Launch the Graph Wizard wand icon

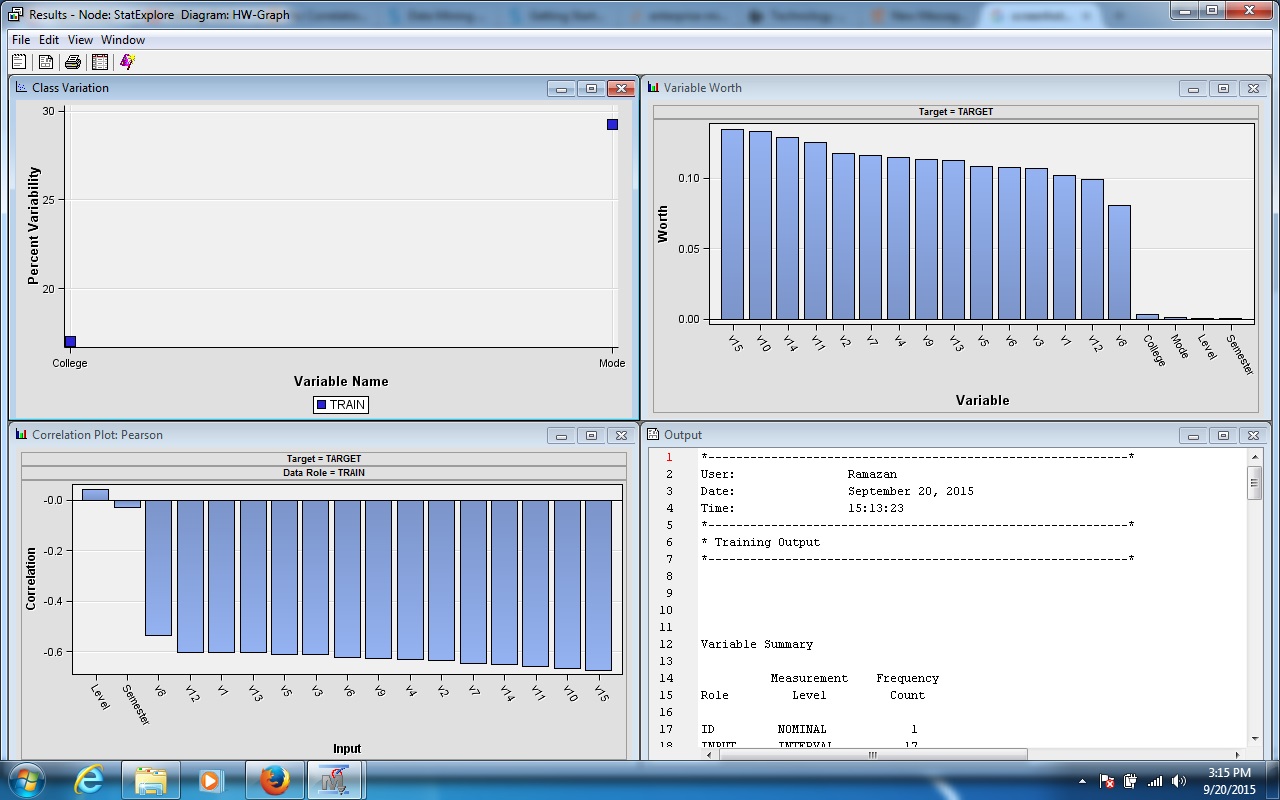pos(126,61)
